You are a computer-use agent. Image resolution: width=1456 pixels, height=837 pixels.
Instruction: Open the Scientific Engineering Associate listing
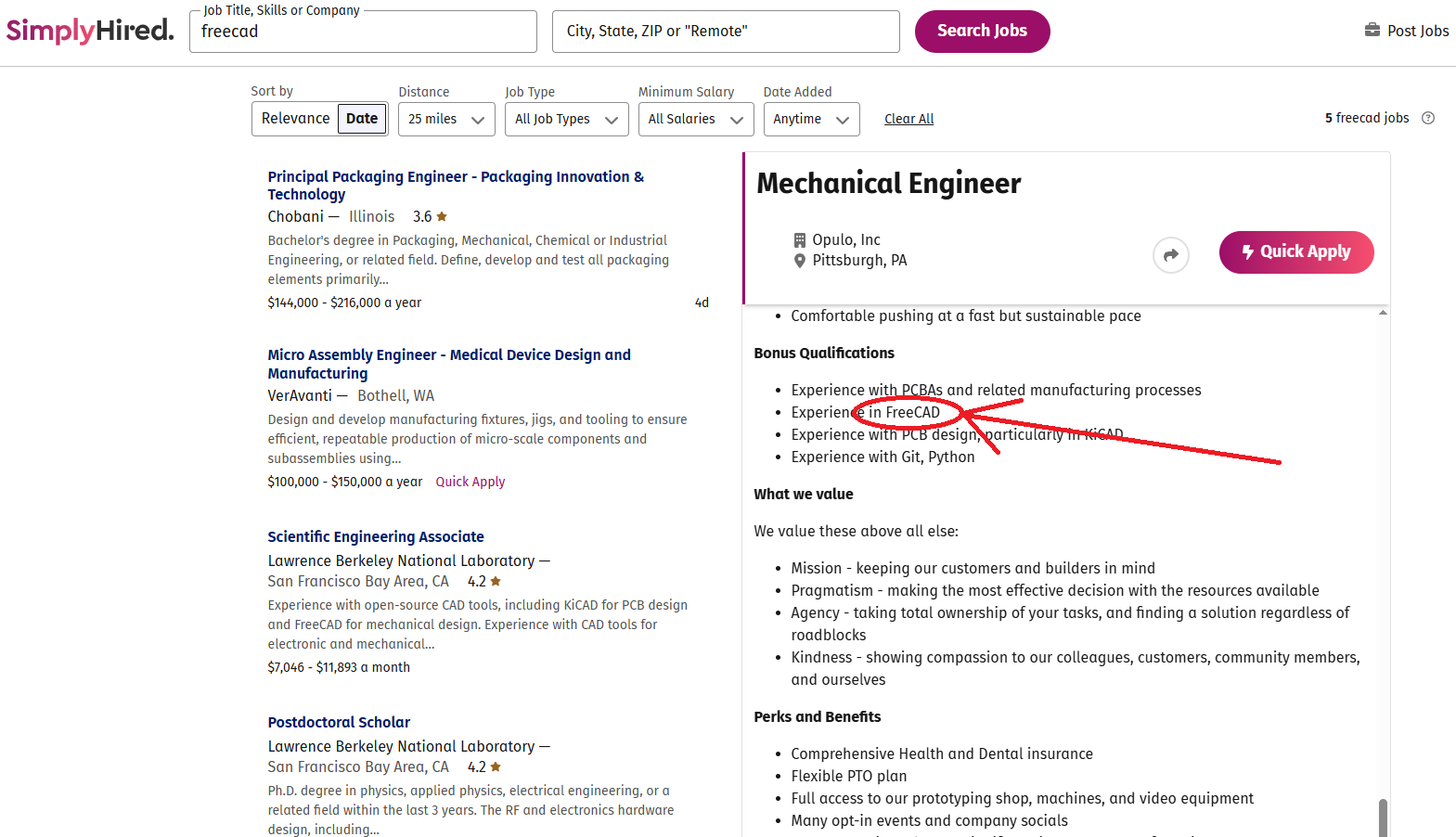point(376,536)
